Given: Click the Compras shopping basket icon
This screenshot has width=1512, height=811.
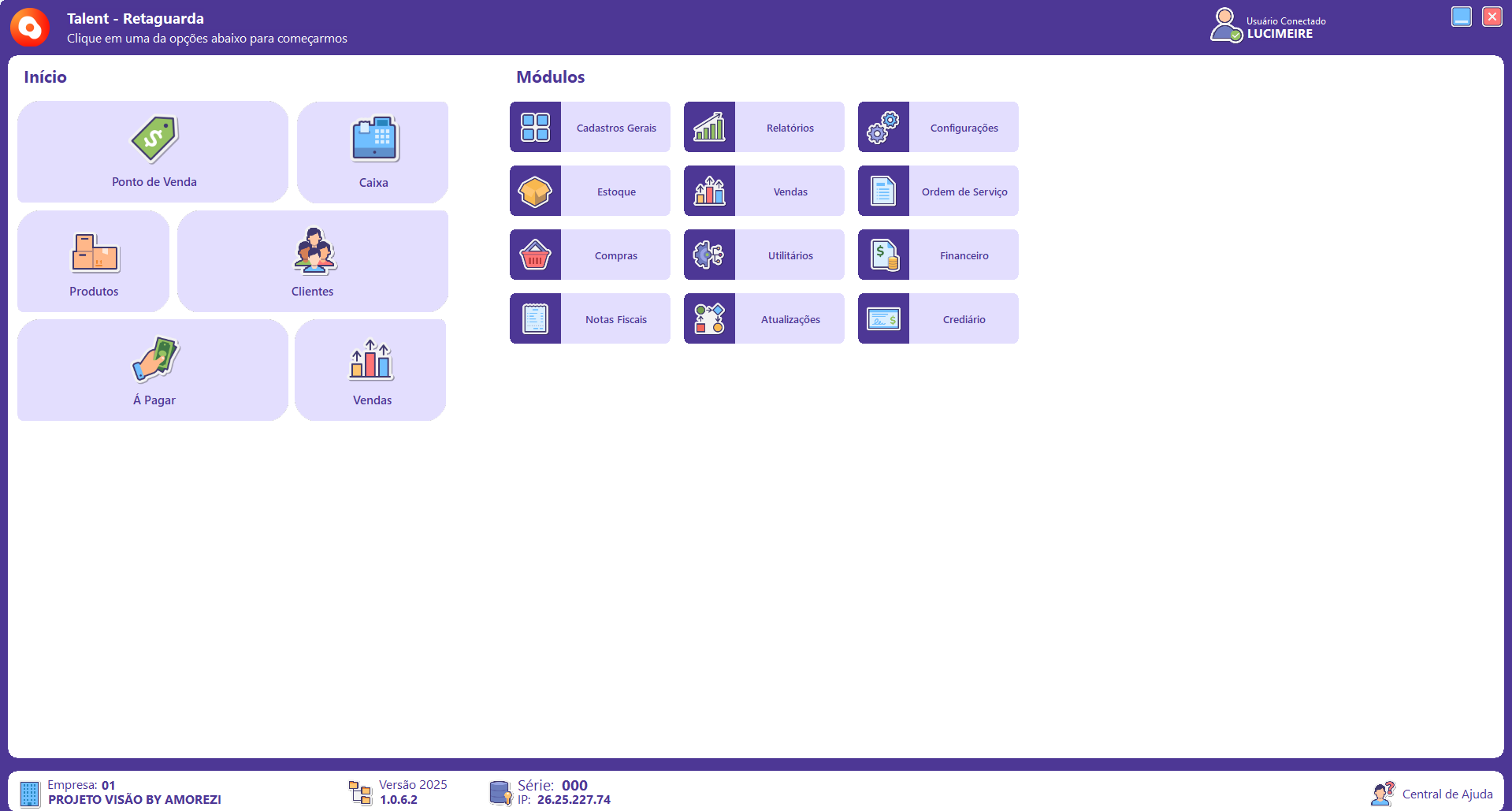Looking at the screenshot, I should (535, 255).
